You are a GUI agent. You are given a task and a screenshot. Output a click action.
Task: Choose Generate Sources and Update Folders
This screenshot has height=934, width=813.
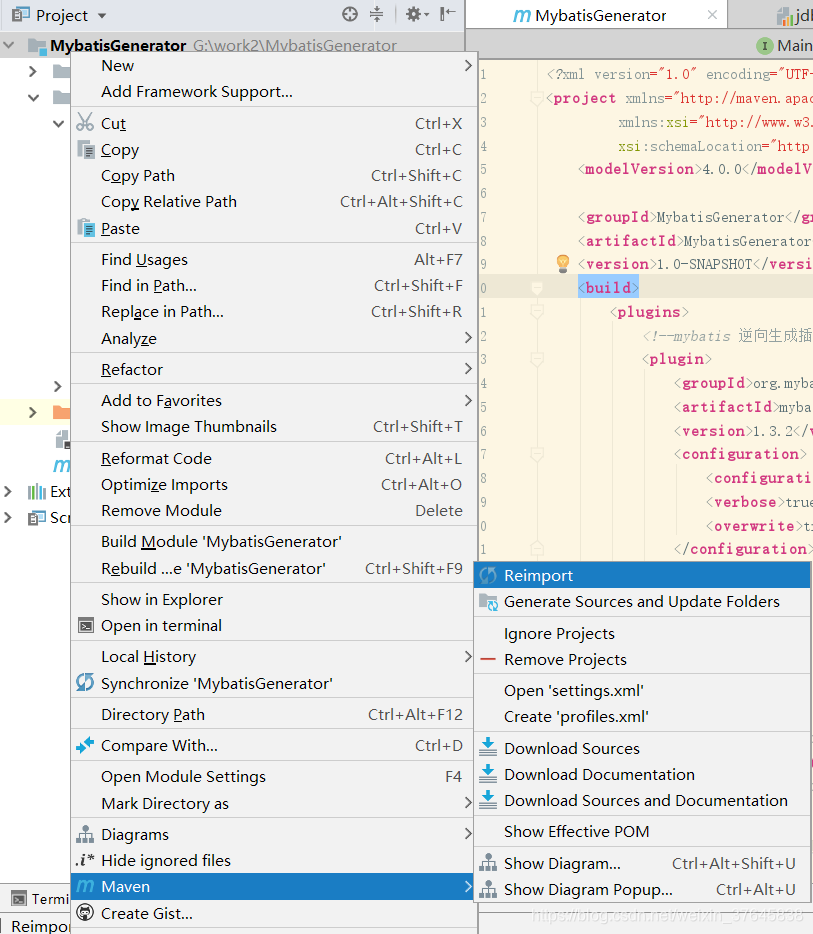[x=642, y=602]
